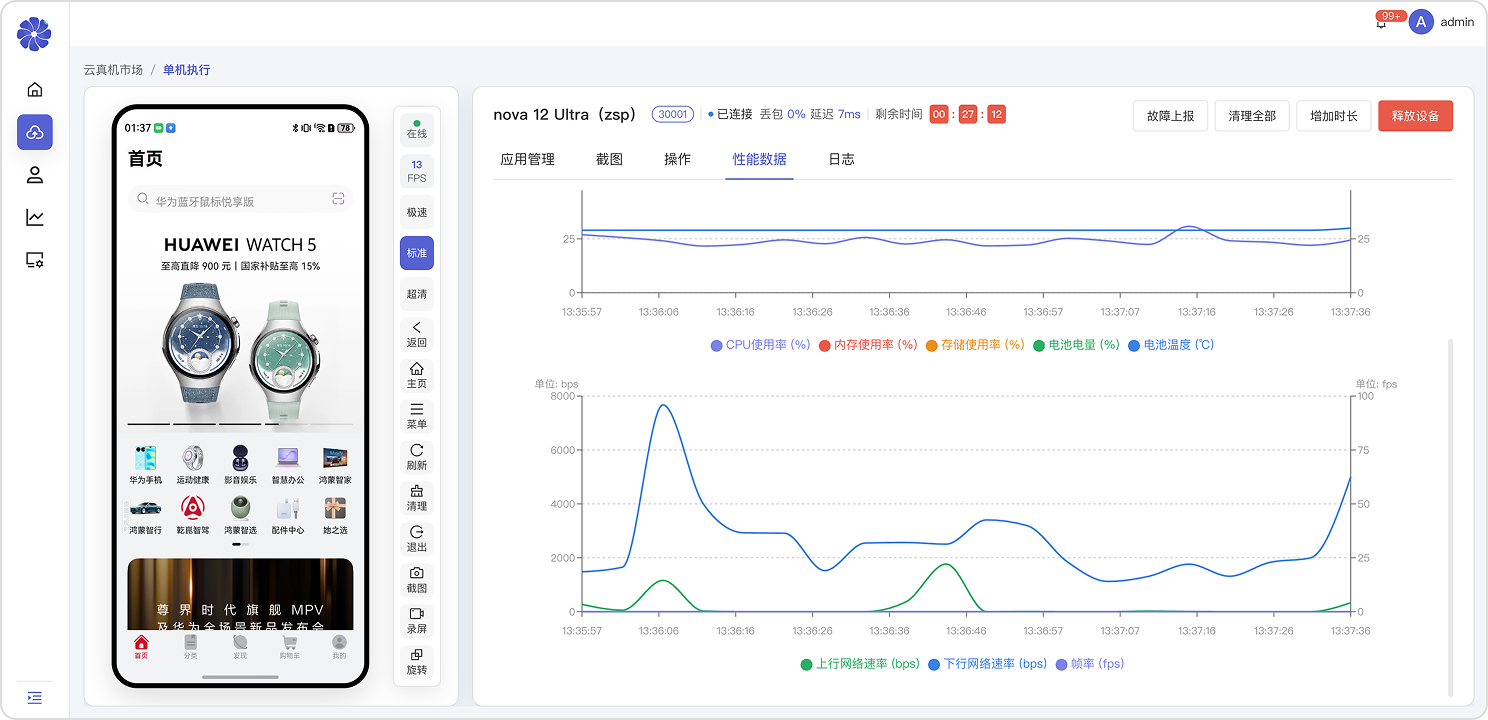
Task: Toggle CPU使用率 legend series
Action: click(760, 345)
